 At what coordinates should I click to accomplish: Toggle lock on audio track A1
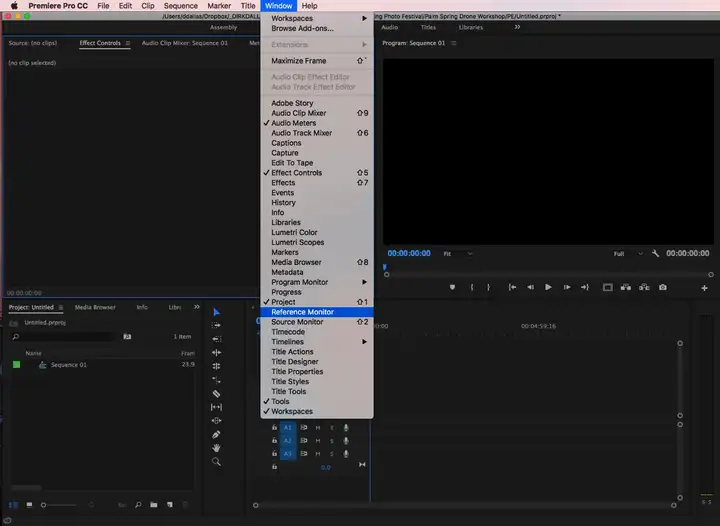tap(274, 427)
